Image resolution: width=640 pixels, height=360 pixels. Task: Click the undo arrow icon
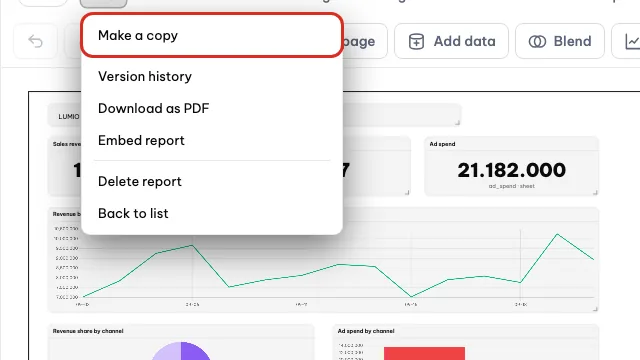[x=36, y=41]
